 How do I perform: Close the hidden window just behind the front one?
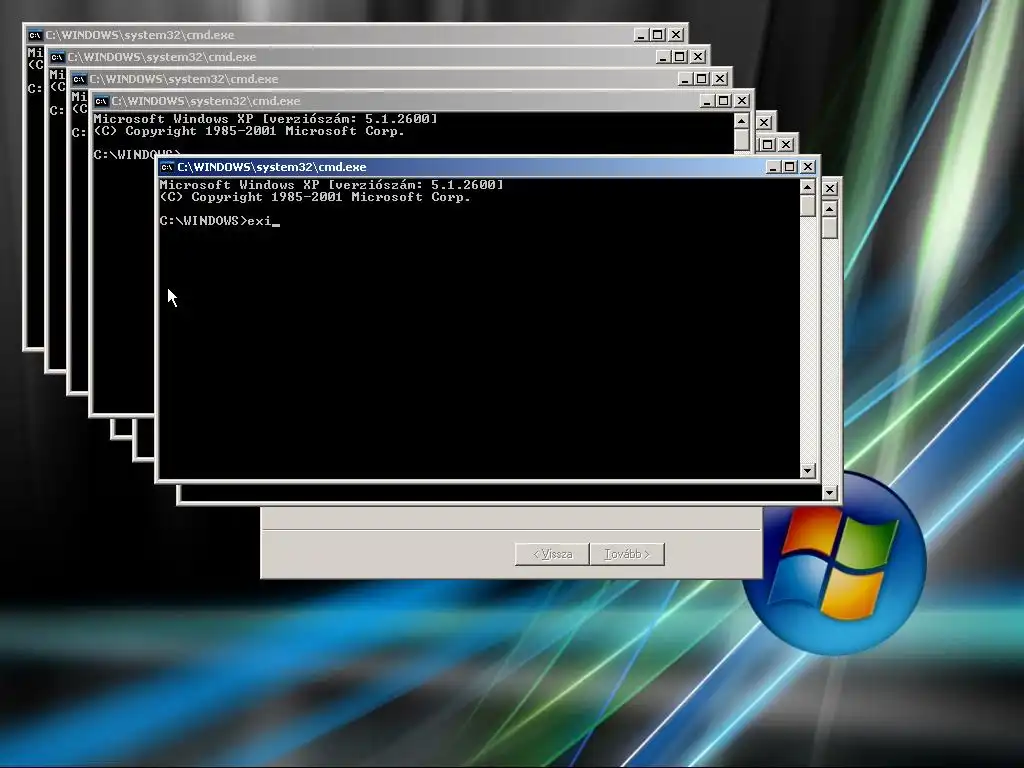[787, 145]
